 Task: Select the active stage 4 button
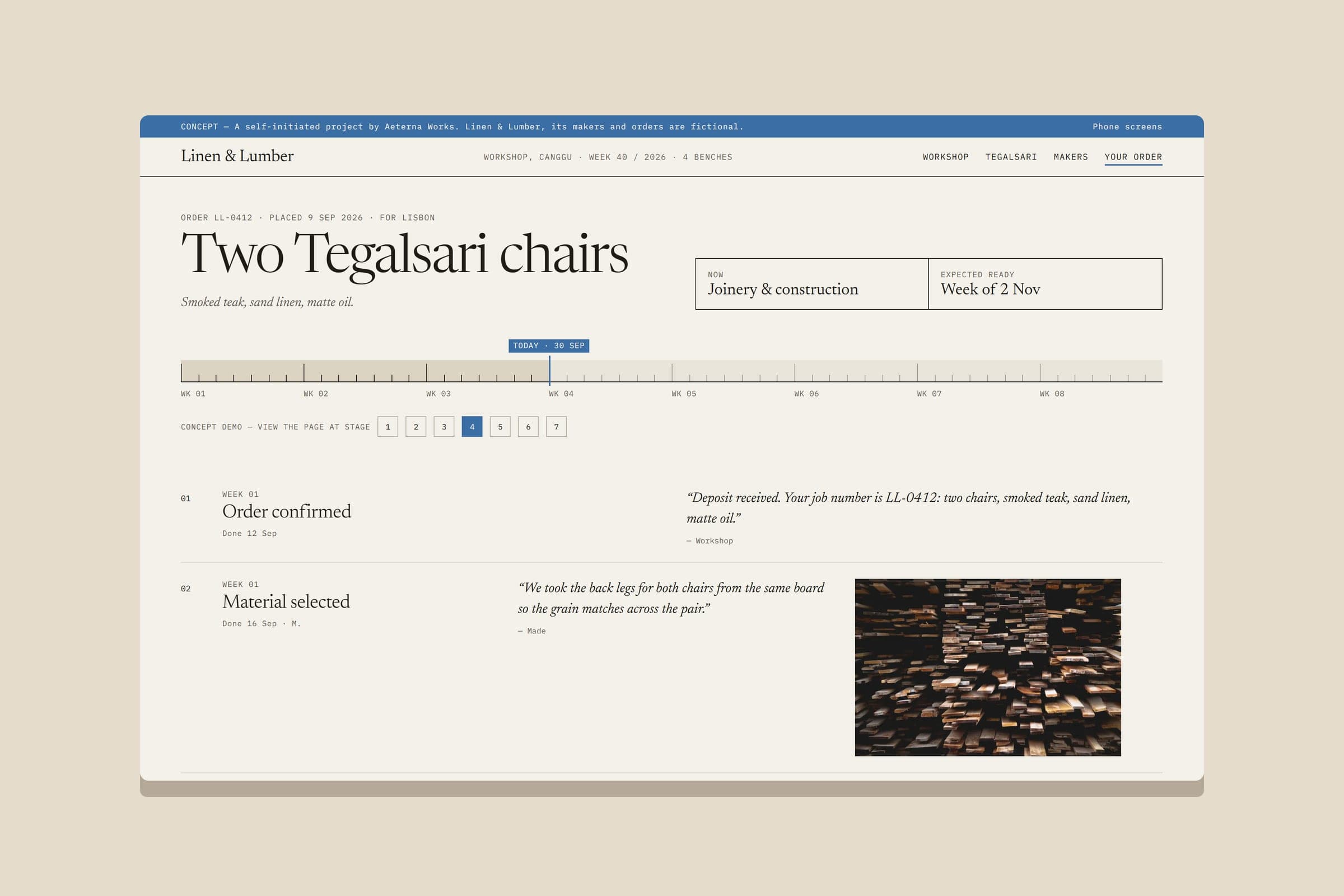(472, 427)
